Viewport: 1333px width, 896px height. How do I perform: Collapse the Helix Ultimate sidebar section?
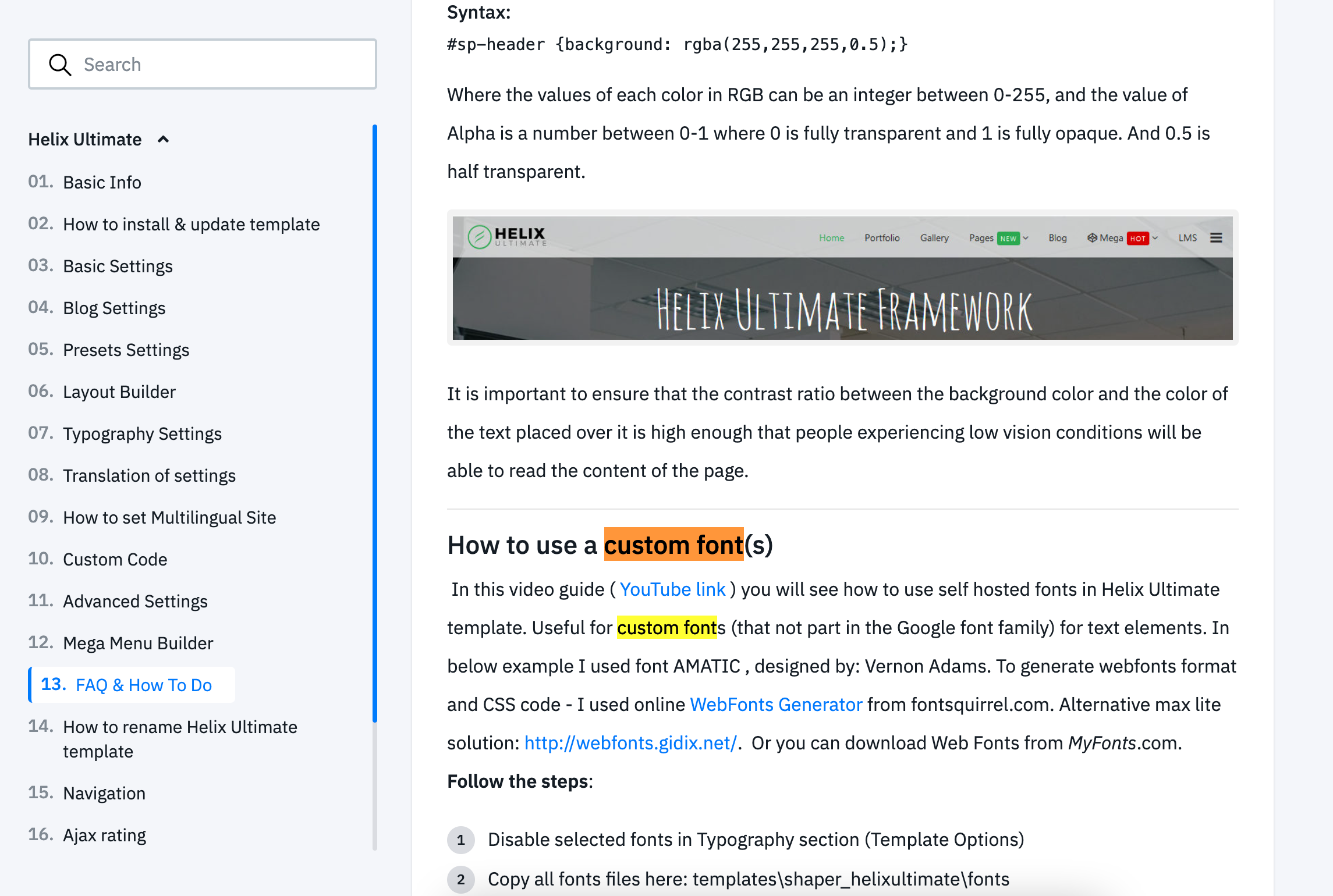coord(164,139)
